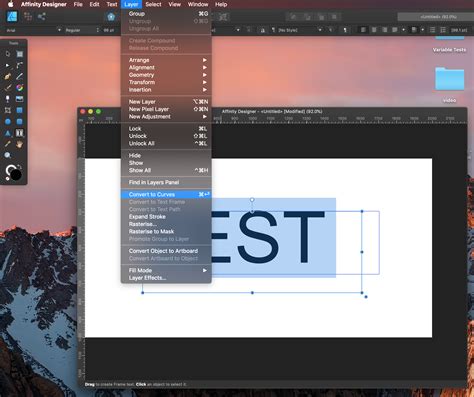
Task: Switch to the Export Persona icon
Action: tap(42, 17)
